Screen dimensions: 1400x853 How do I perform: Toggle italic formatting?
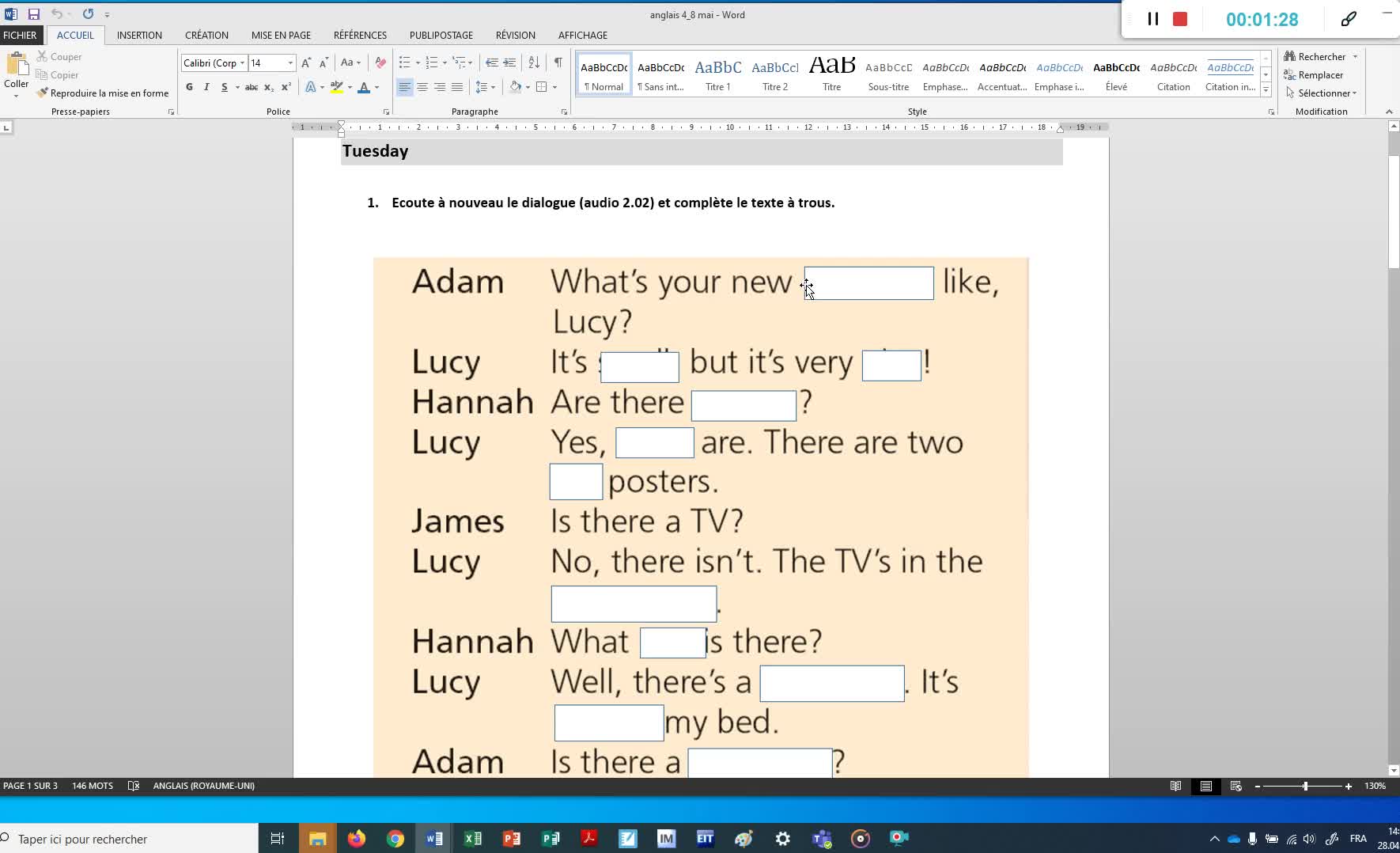click(x=206, y=87)
